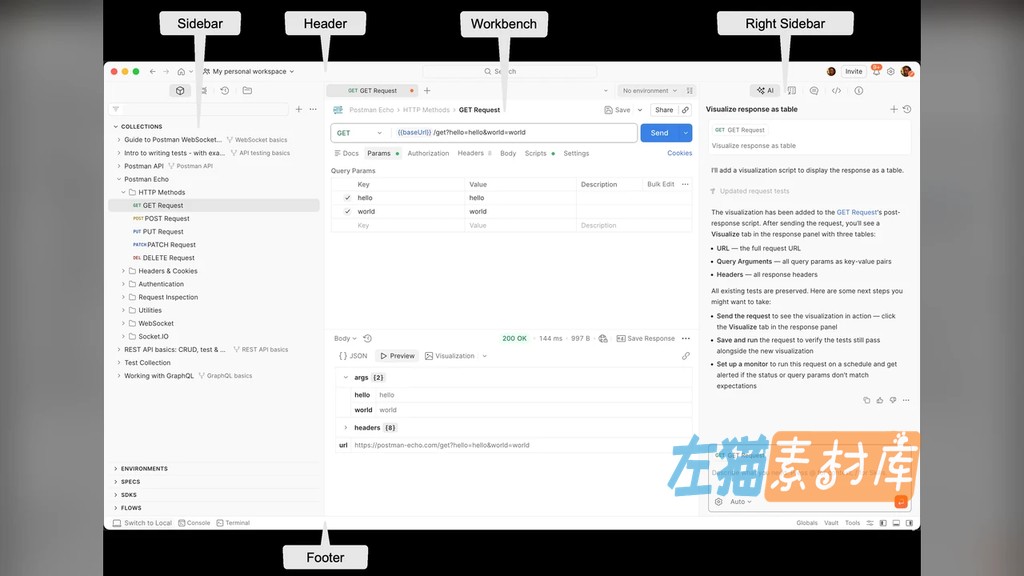The height and width of the screenshot is (576, 1024).
Task: Open the Body response dropdown
Action: pos(345,338)
